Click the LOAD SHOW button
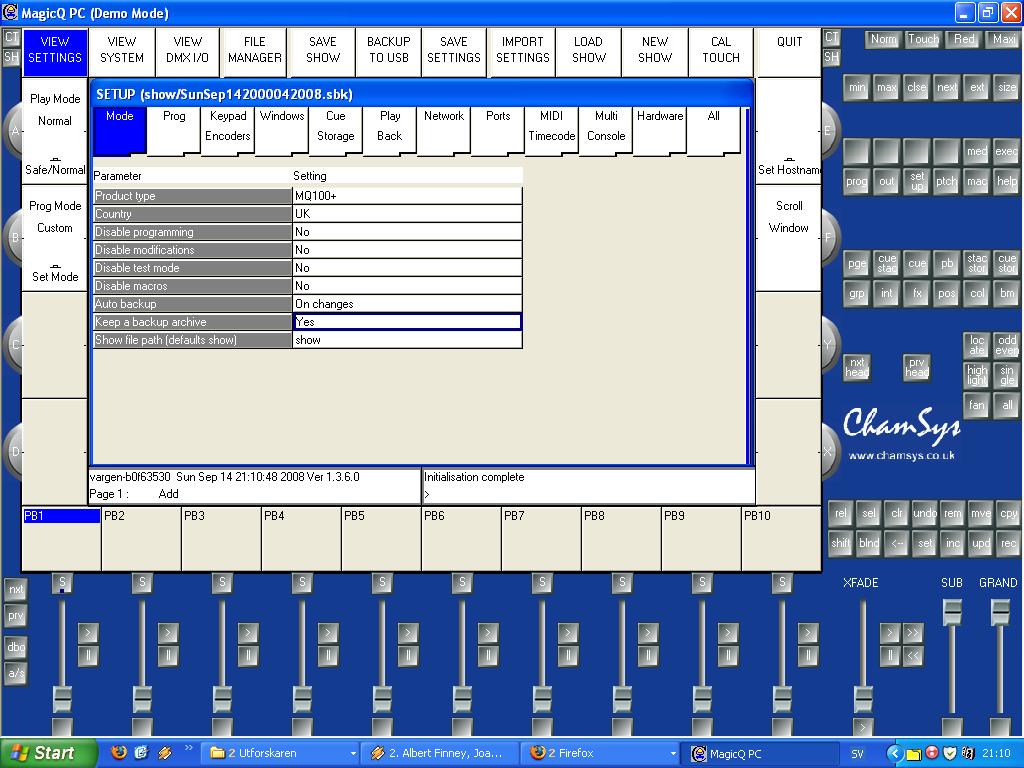This screenshot has height=768, width=1024. [588, 50]
